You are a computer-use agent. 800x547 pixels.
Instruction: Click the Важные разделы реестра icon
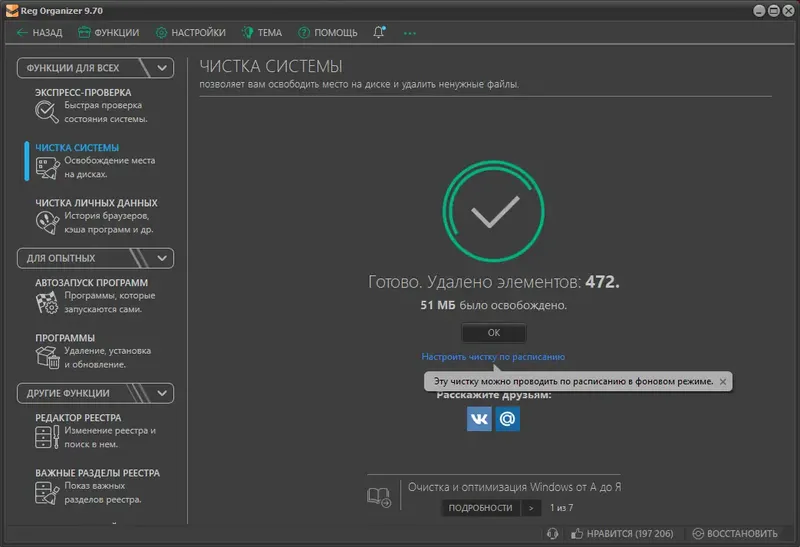pos(47,493)
